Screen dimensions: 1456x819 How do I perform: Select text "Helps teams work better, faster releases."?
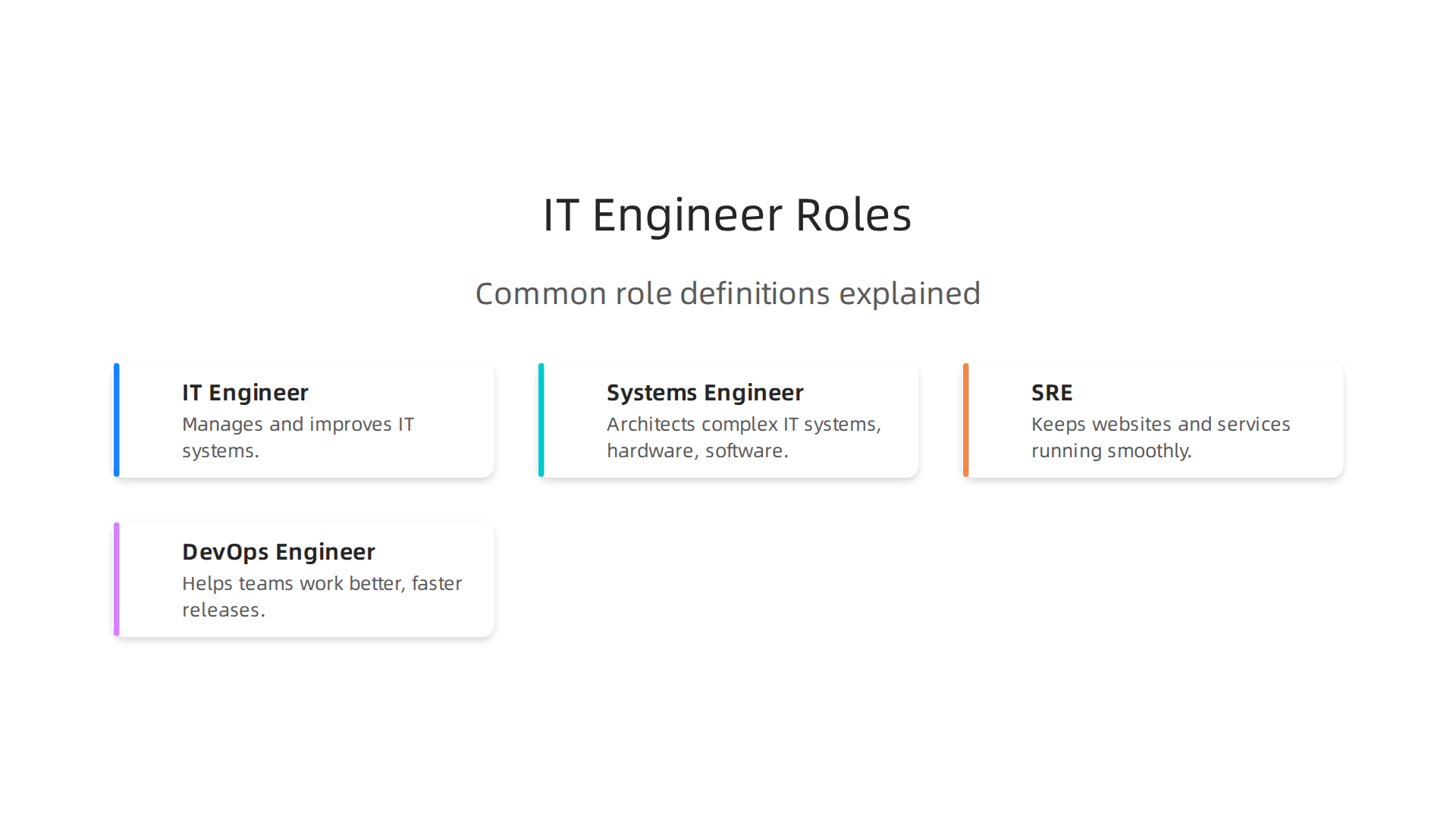click(322, 597)
